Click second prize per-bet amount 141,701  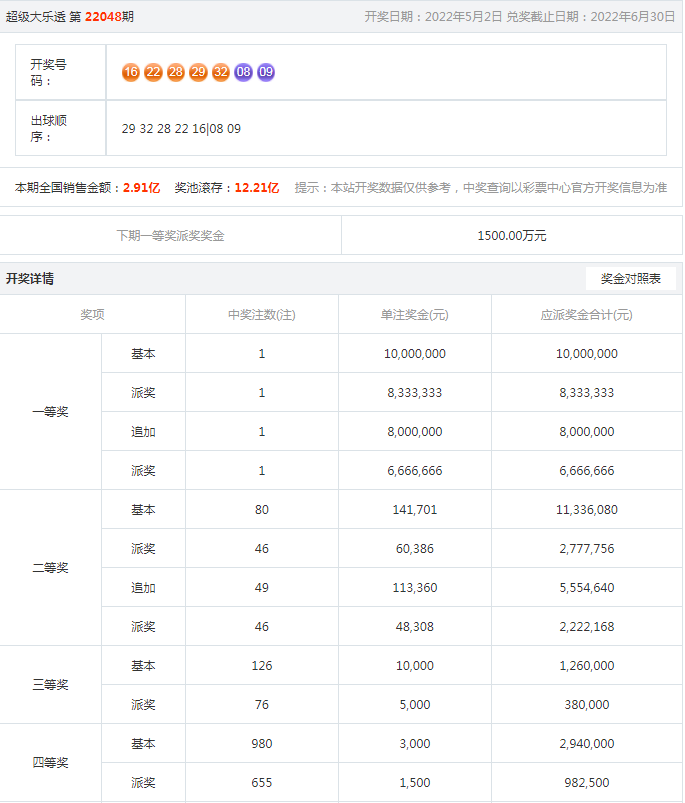pyautogui.click(x=415, y=510)
